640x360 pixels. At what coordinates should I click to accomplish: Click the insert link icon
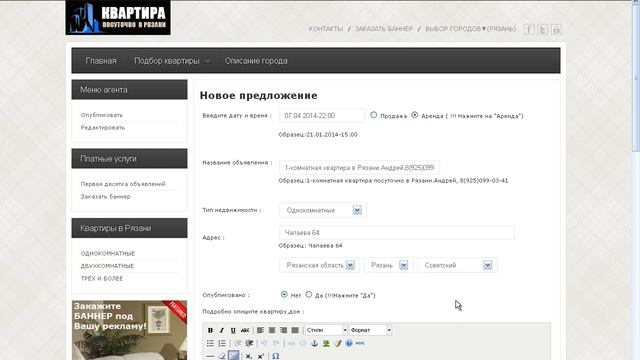[291, 343]
